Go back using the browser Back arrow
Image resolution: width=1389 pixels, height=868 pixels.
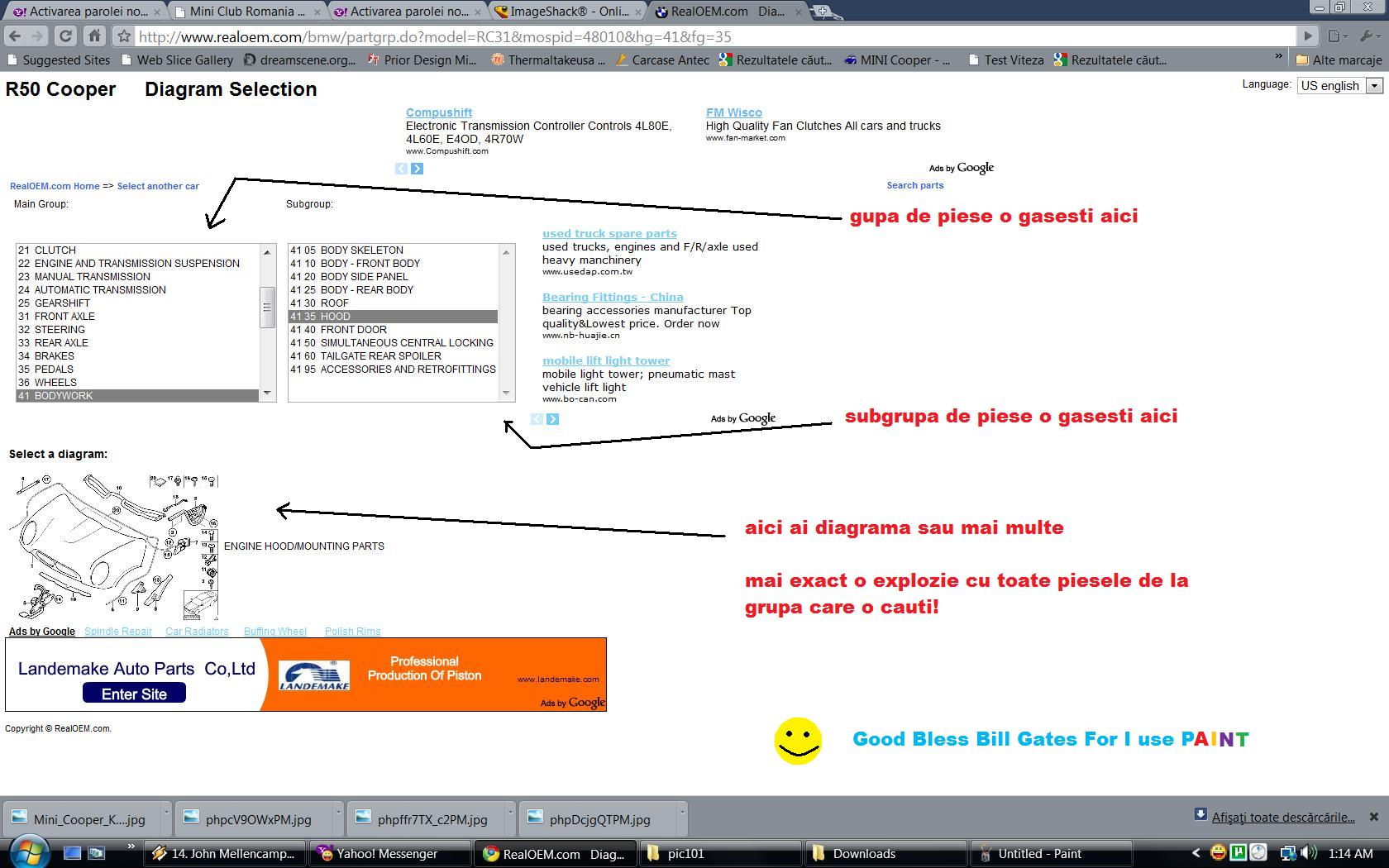pos(14,36)
